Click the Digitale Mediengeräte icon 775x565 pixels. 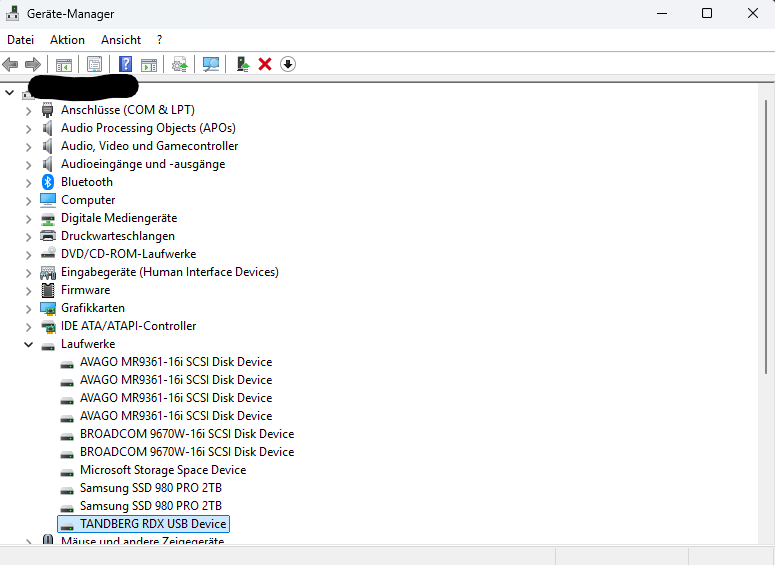48,218
